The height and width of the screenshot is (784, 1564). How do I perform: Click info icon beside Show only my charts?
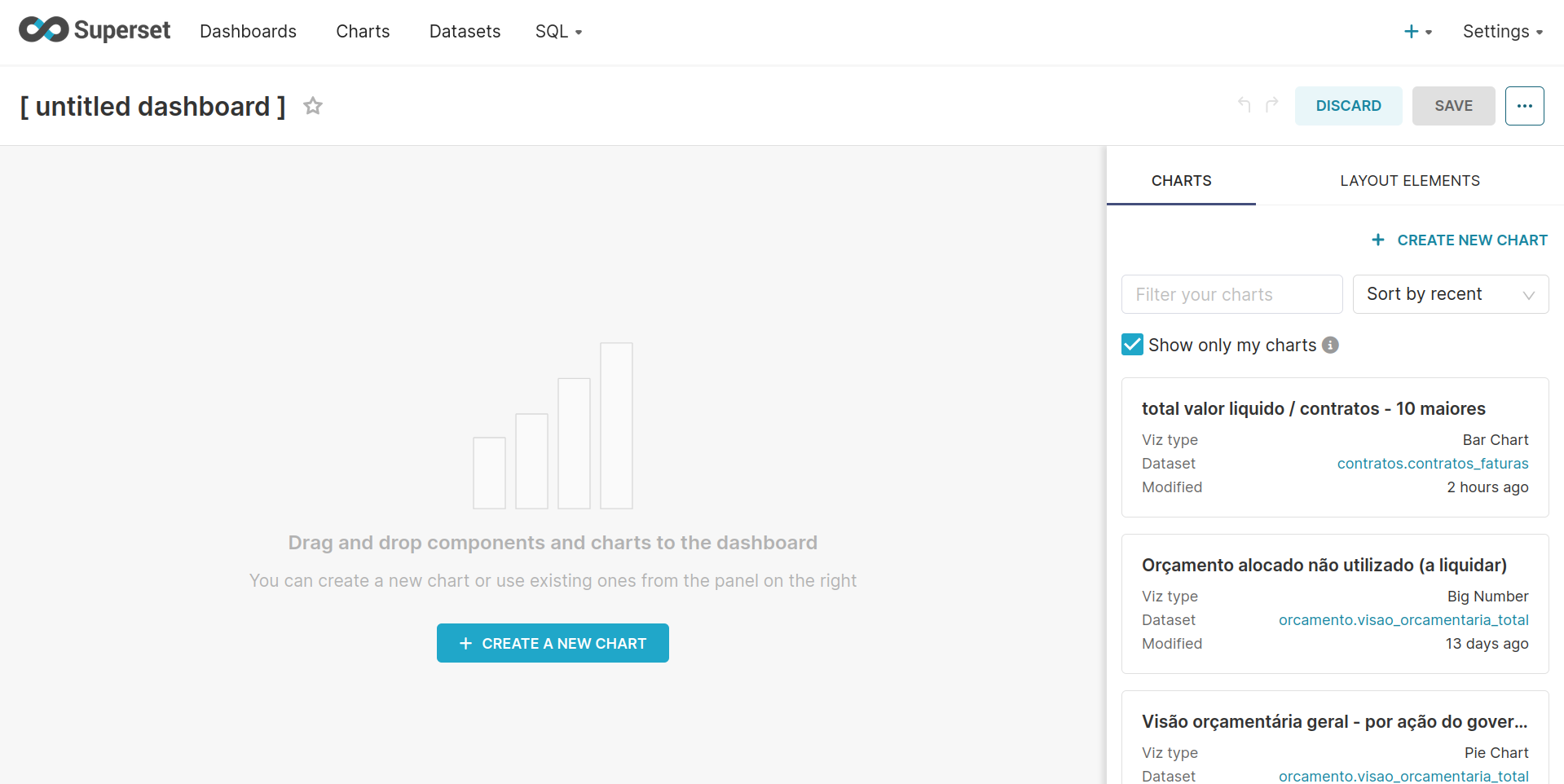pos(1330,345)
